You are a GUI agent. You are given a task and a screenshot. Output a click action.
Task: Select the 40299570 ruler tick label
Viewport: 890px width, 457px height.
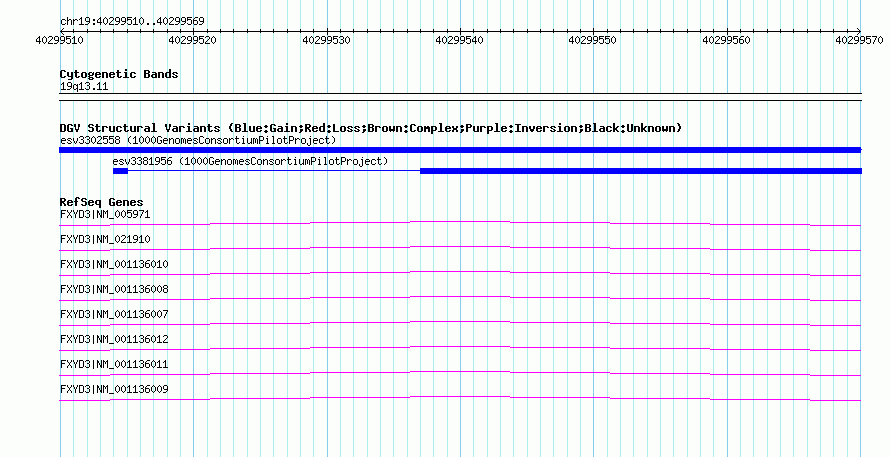tap(859, 40)
